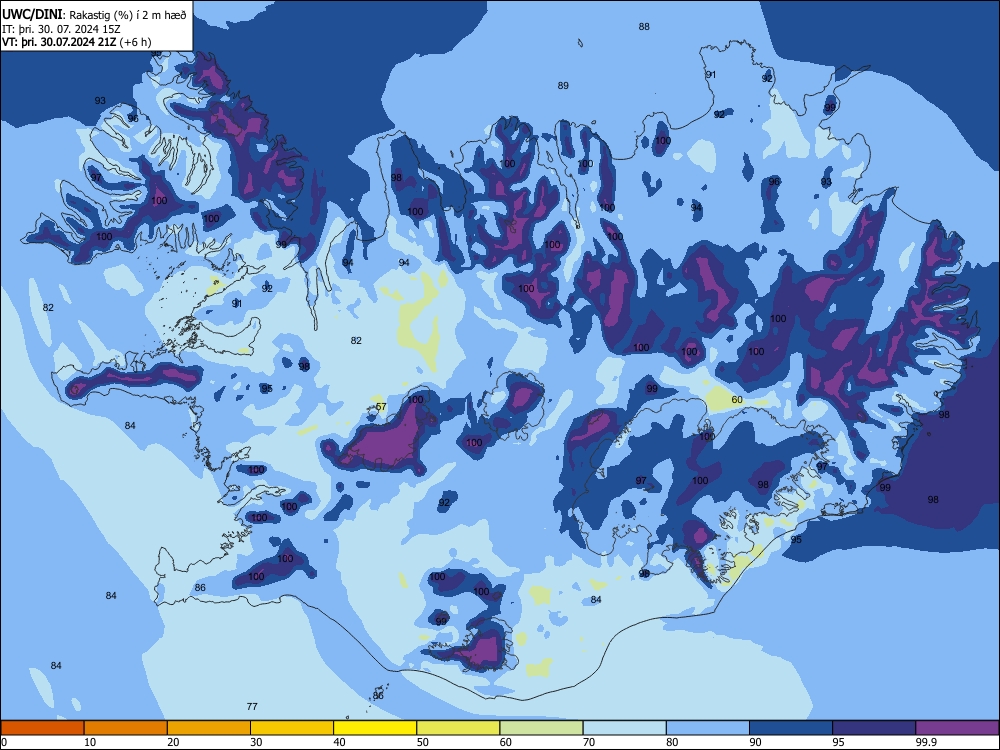The width and height of the screenshot is (1000, 750).
Task: Click the purple above-99.9 legend swatch
Action: (957, 728)
